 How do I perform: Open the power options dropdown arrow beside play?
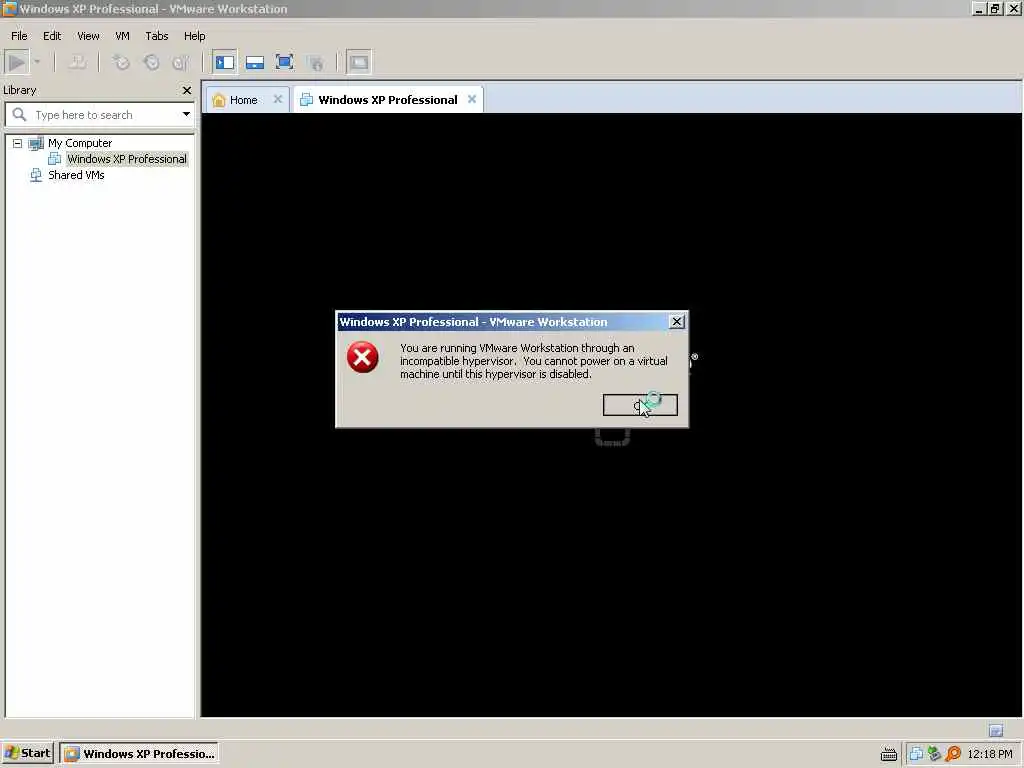tap(37, 63)
